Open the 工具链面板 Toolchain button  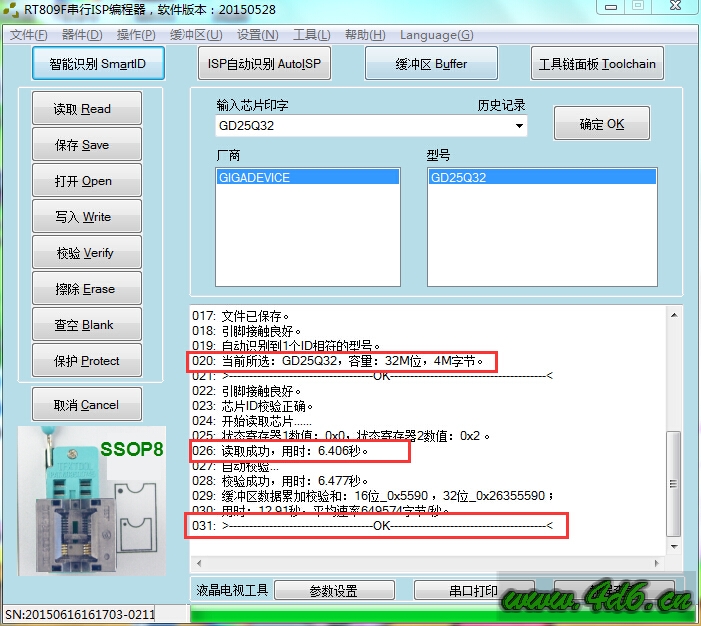(x=597, y=63)
